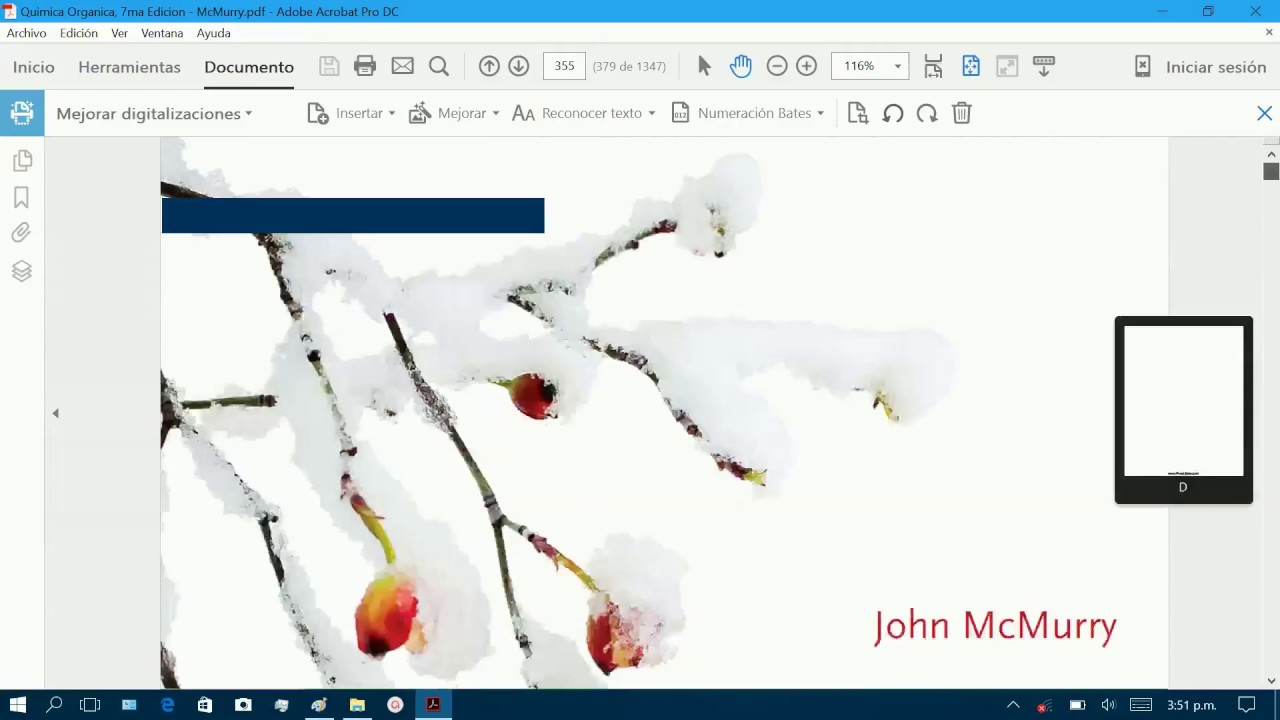Viewport: 1280px width, 720px height.
Task: Click the page thumbnail preview labeled D
Action: pyautogui.click(x=1184, y=410)
